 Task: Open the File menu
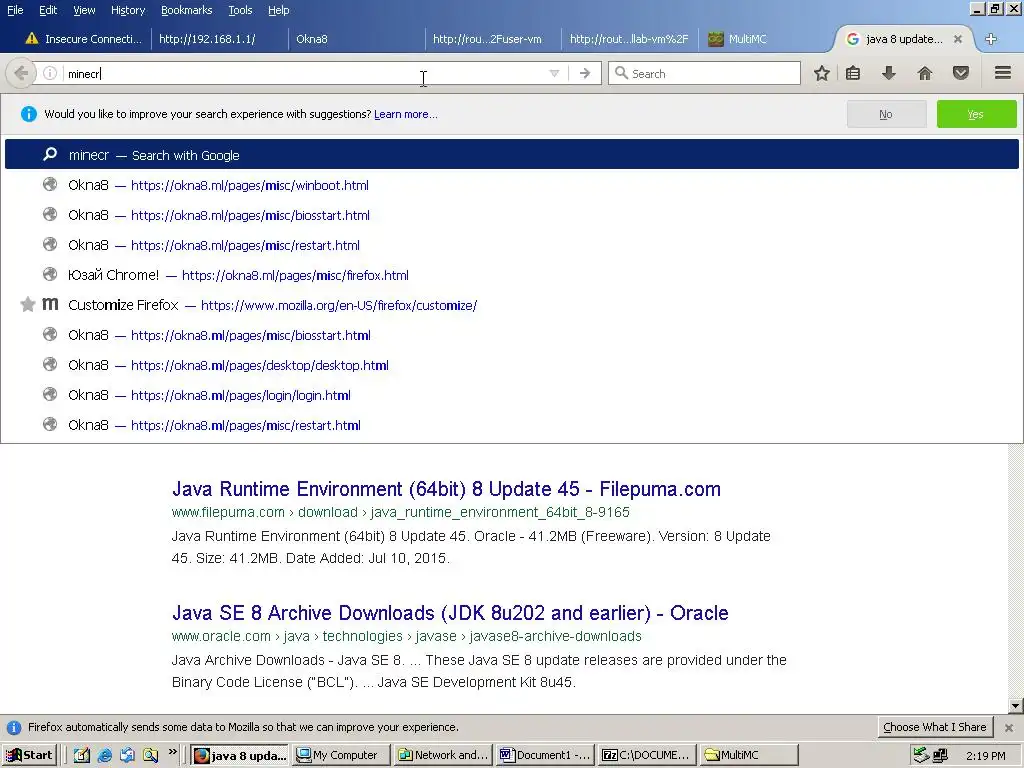pyautogui.click(x=15, y=10)
